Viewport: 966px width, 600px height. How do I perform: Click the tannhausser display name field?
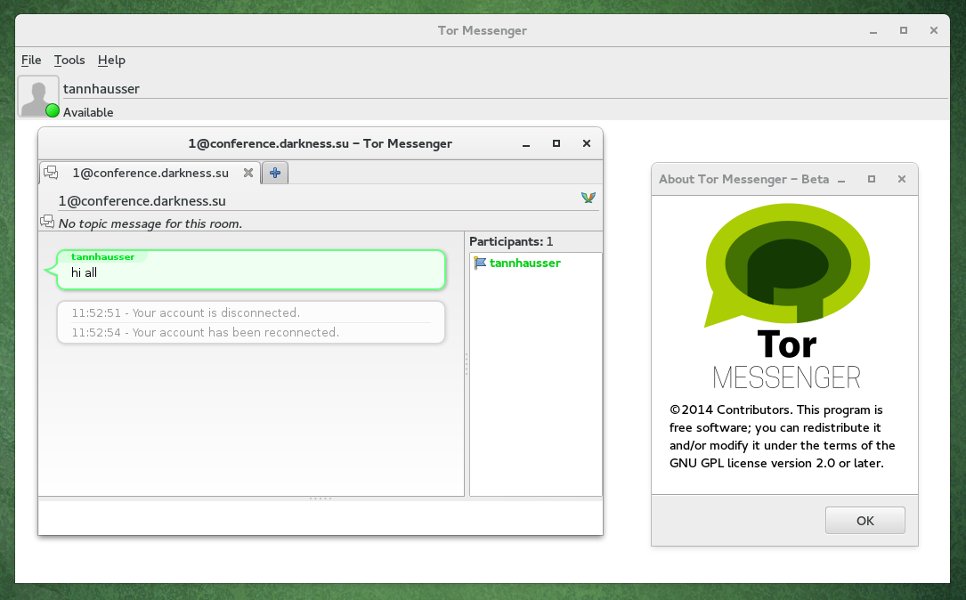coord(505,89)
